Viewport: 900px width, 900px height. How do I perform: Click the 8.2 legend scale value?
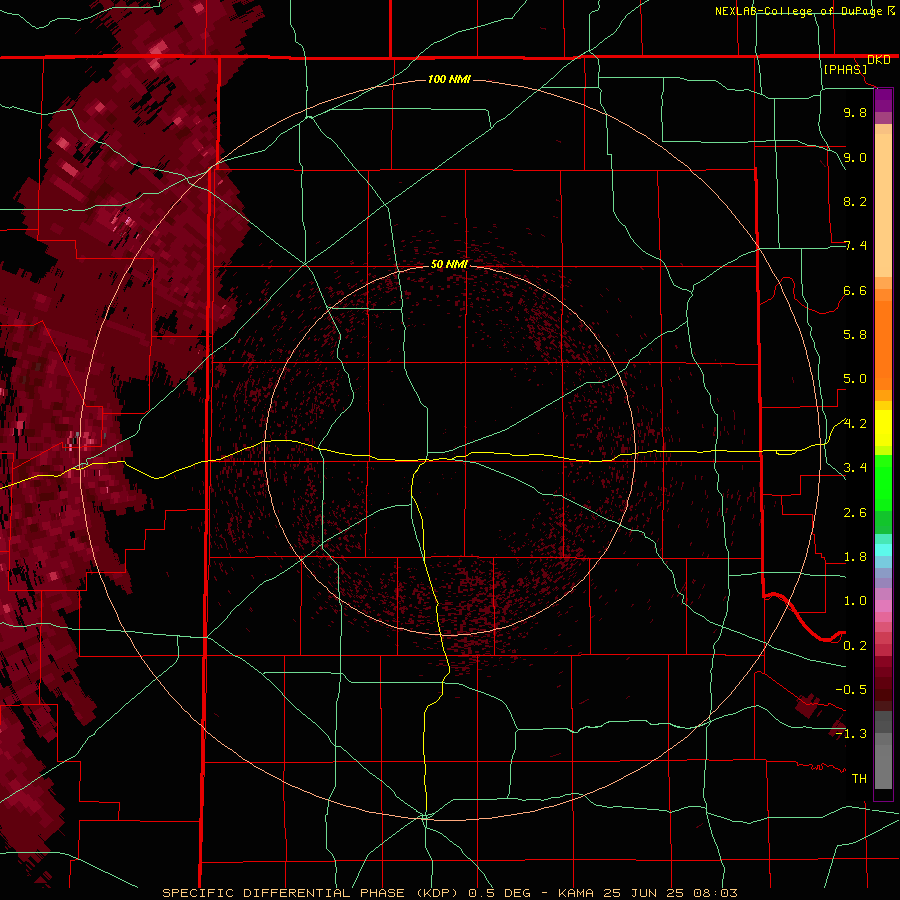tap(855, 201)
